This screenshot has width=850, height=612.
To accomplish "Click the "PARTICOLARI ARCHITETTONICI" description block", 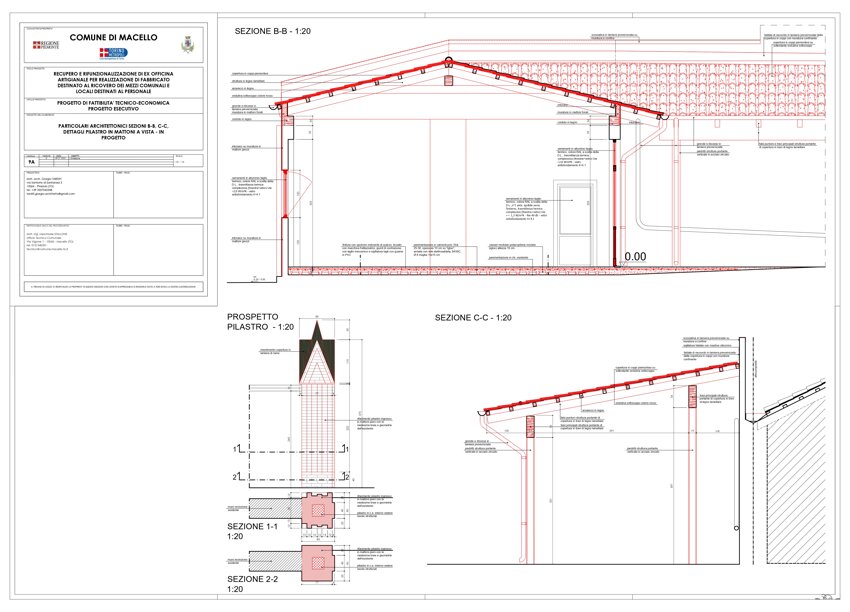I will [113, 130].
